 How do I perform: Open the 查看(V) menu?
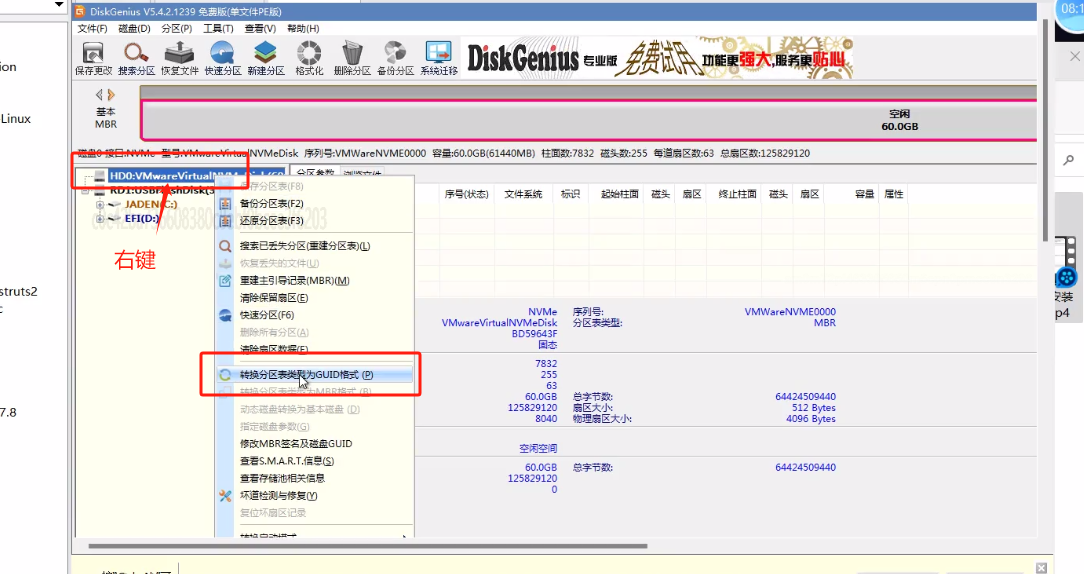260,28
